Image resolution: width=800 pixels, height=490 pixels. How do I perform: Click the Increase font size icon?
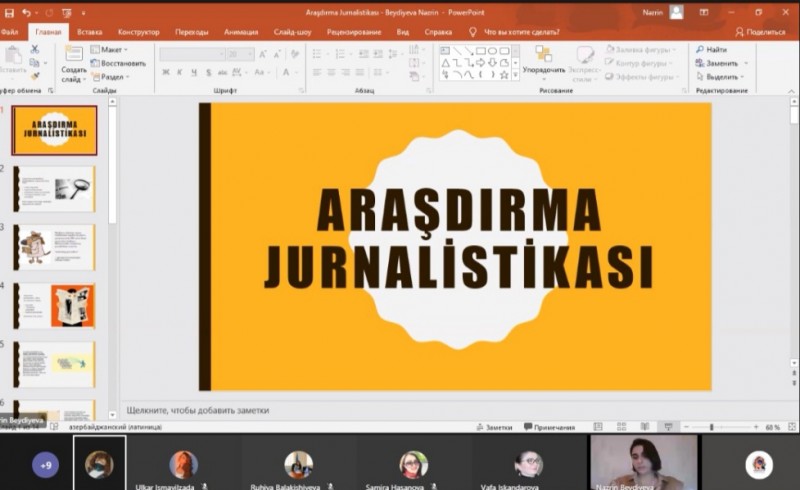[263, 54]
